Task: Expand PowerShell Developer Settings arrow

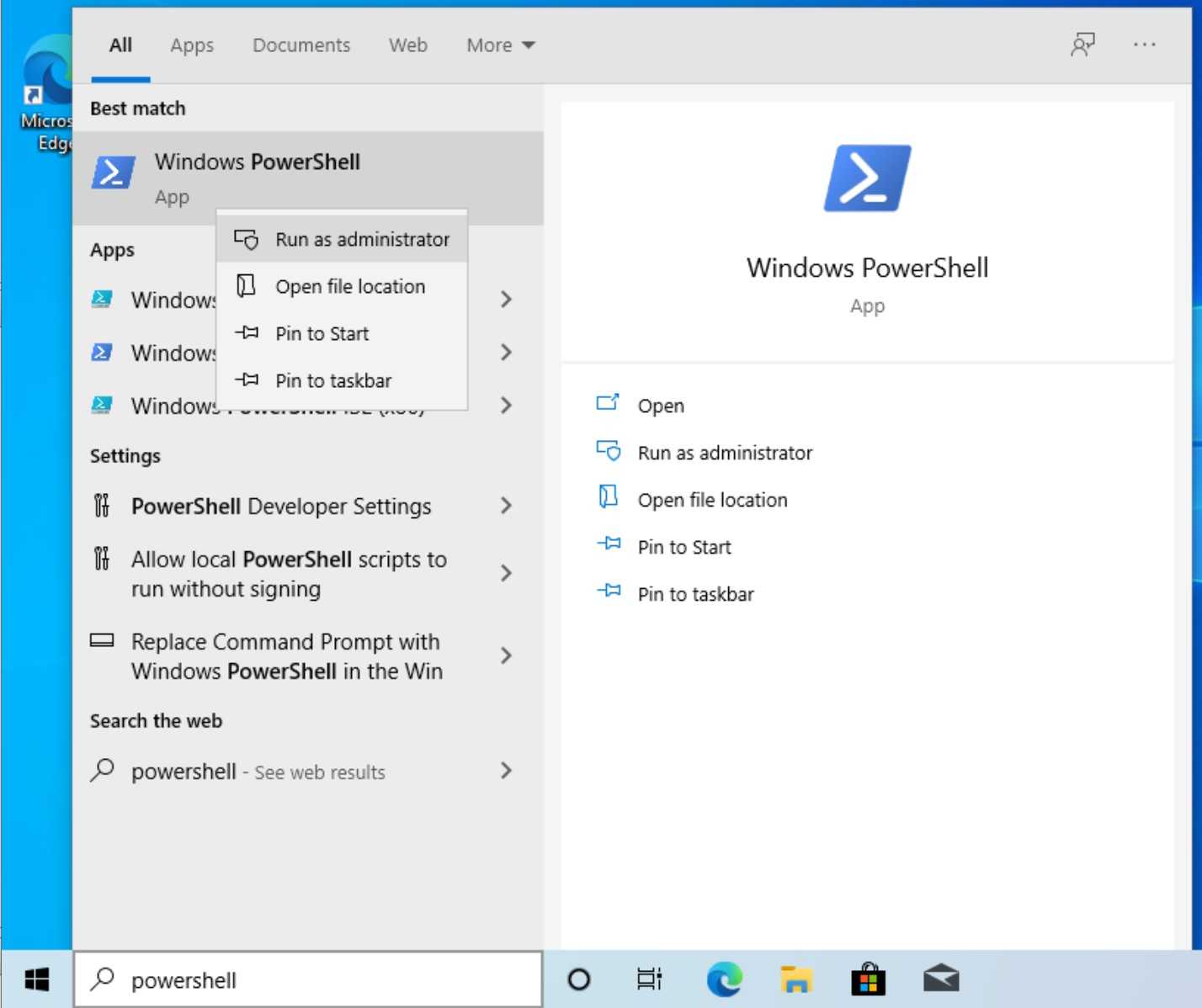Action: tap(506, 506)
